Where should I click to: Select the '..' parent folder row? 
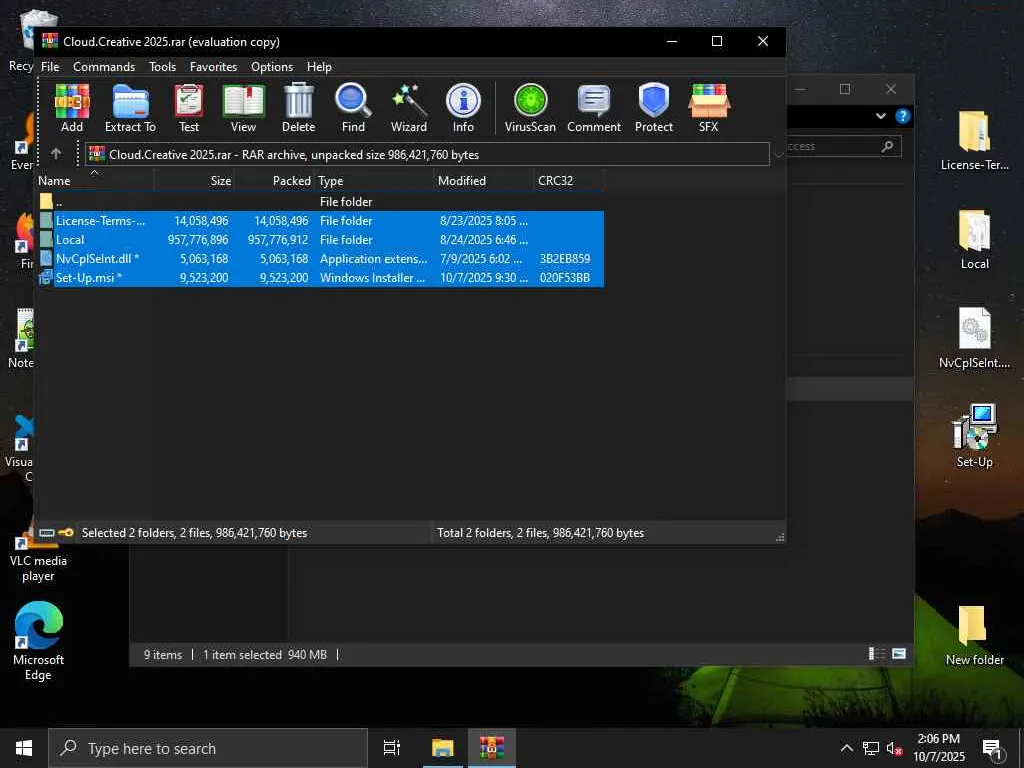coord(320,202)
